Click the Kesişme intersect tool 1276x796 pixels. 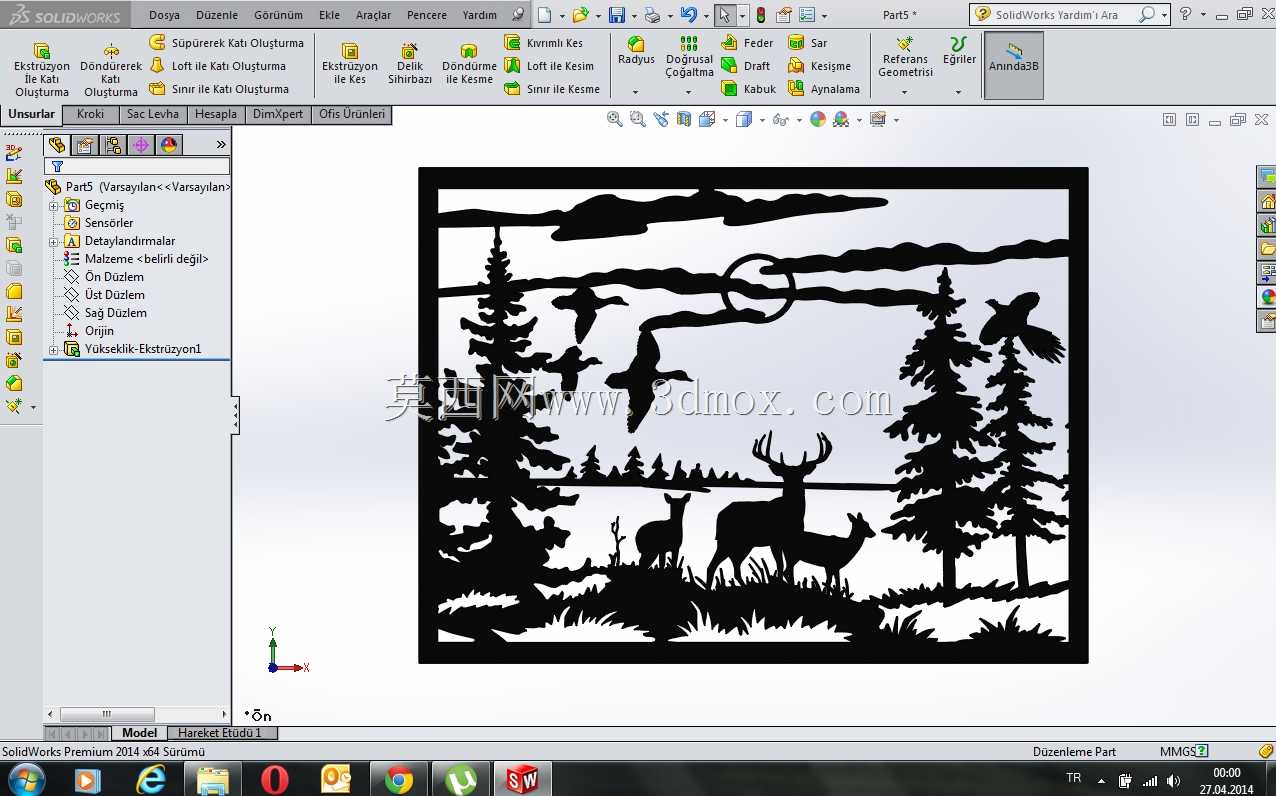(x=819, y=66)
